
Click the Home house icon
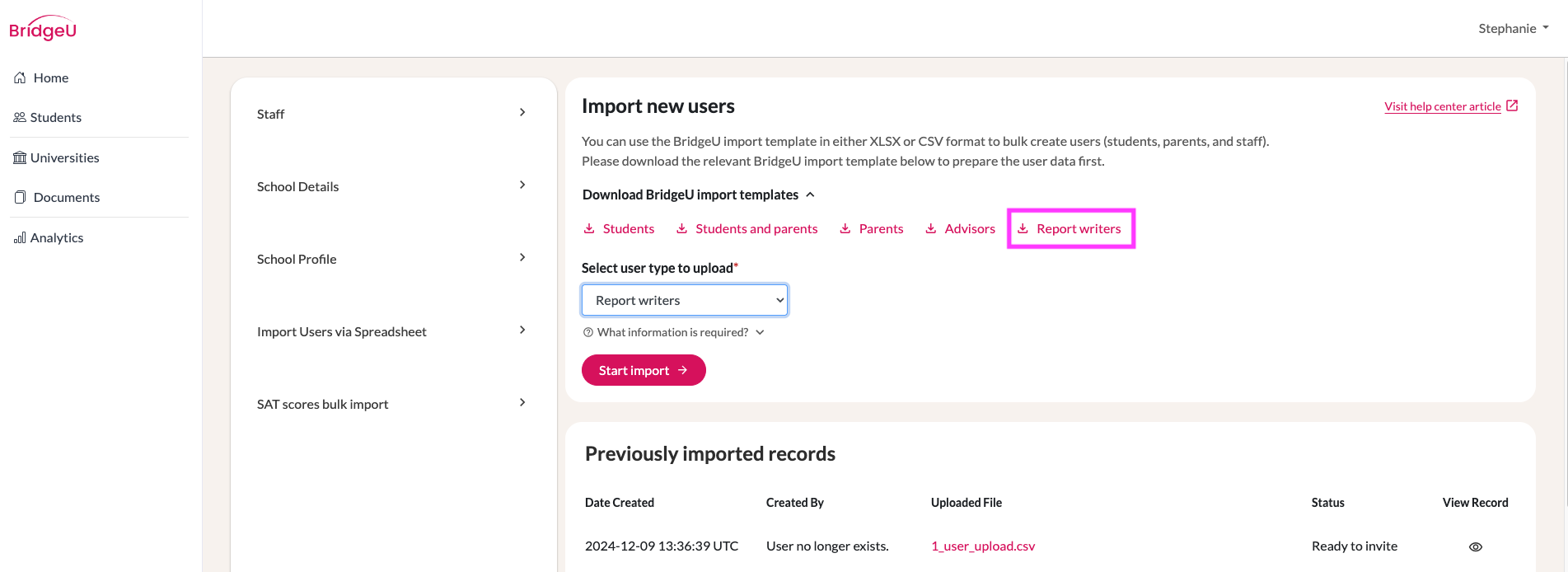[x=20, y=77]
